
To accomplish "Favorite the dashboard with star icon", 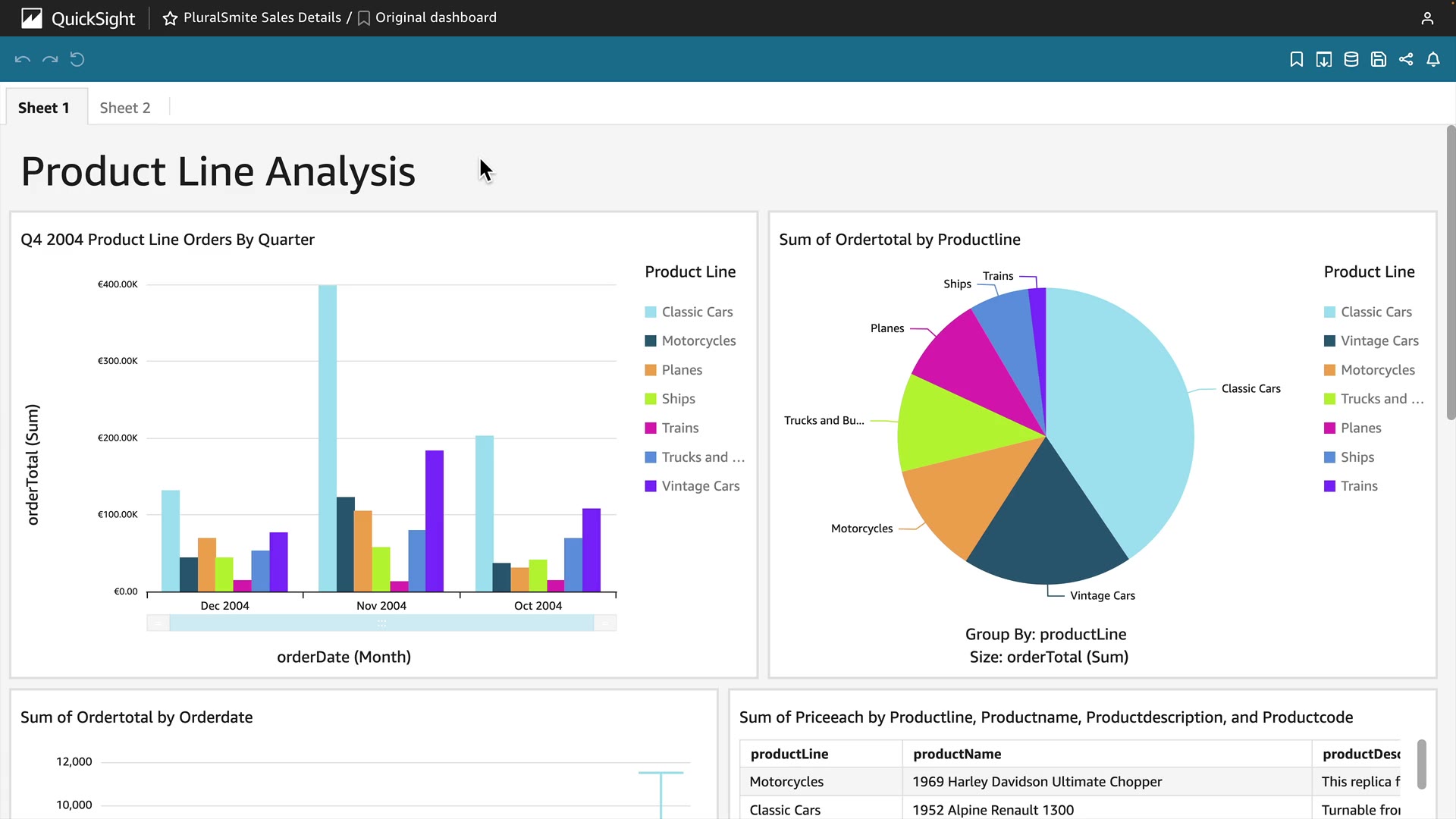I will tap(170, 18).
